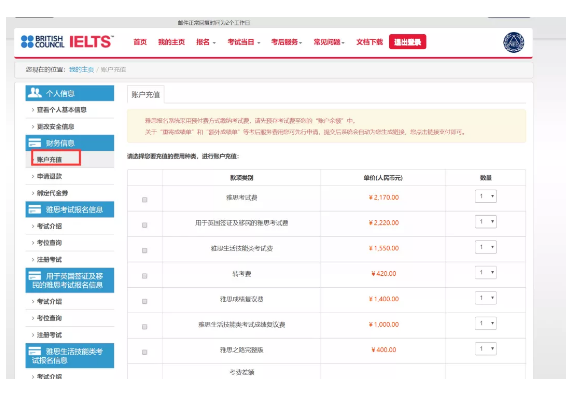Open the 考后服务 navigation menu
Image resolution: width=574 pixels, height=398 pixels.
(x=287, y=42)
